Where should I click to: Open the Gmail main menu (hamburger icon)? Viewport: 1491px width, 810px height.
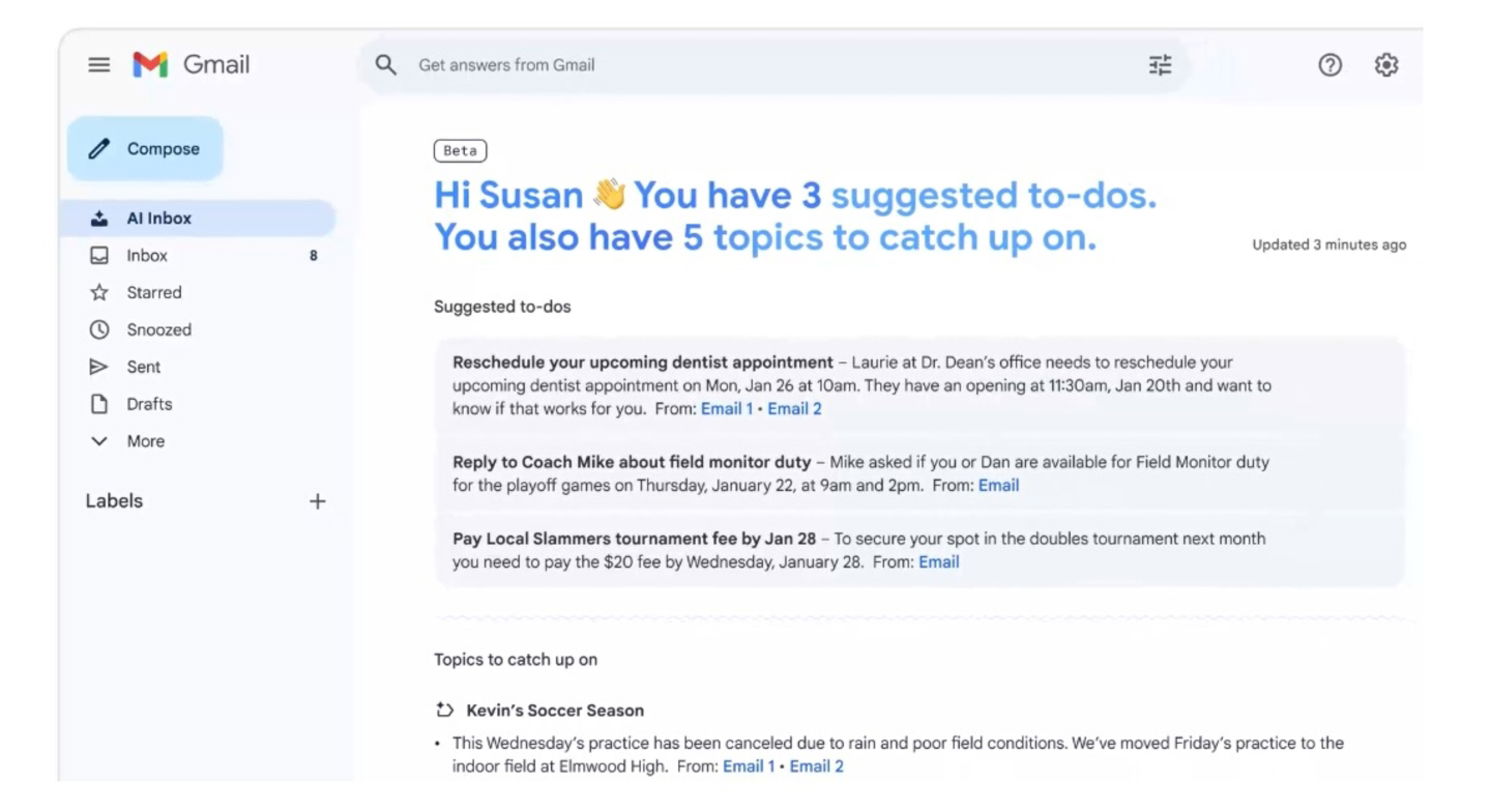[x=99, y=64]
